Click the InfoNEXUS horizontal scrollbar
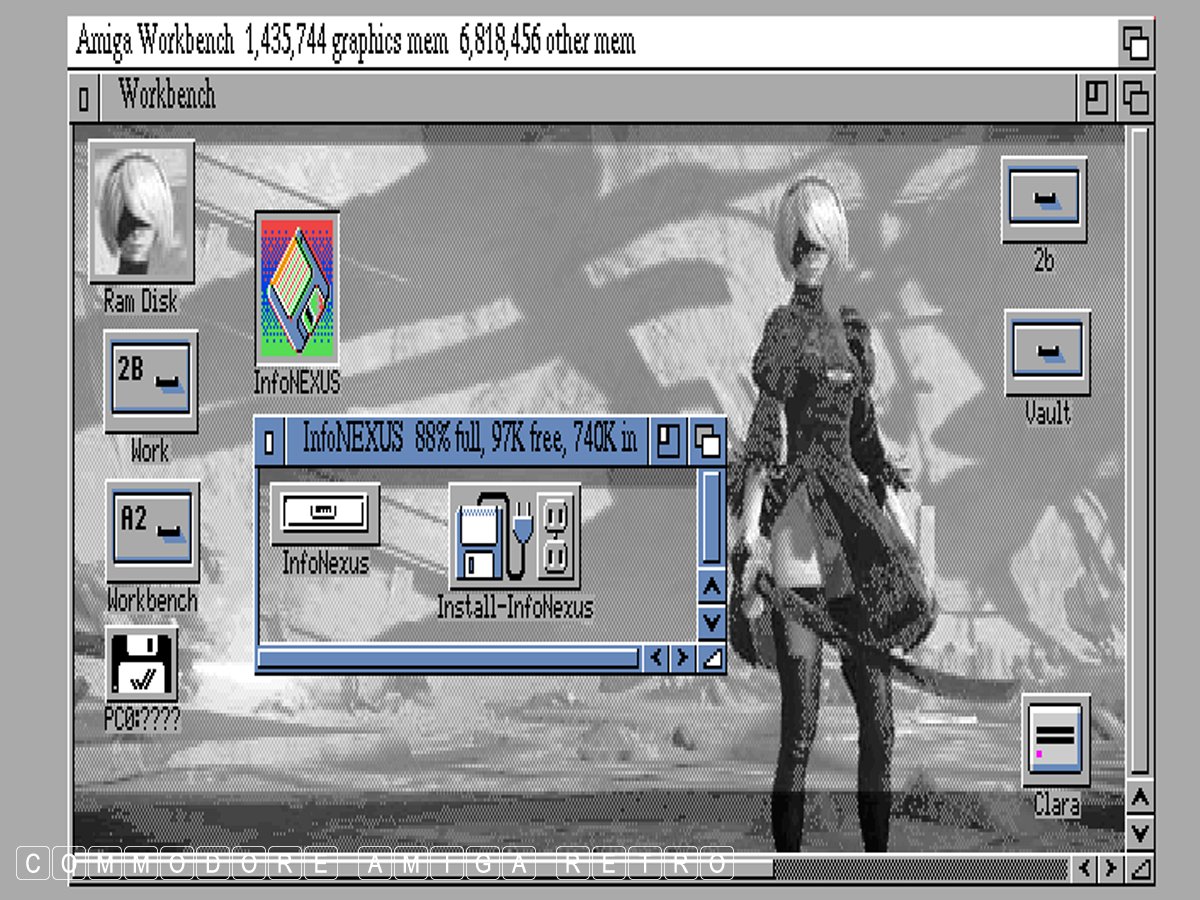The width and height of the screenshot is (1200, 900). pyautogui.click(x=448, y=657)
